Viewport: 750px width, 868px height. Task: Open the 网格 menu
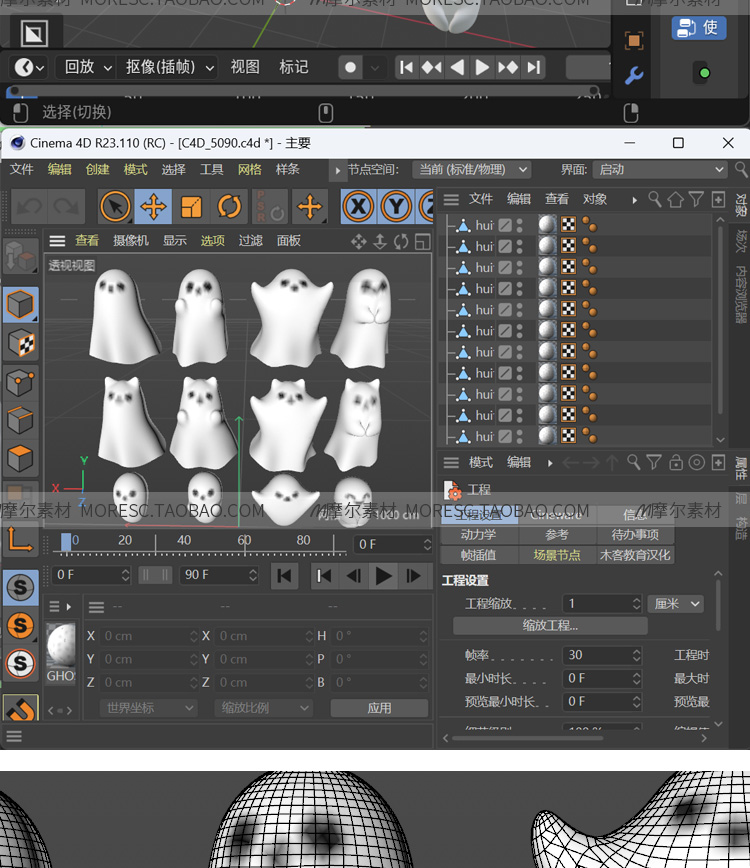(250, 169)
